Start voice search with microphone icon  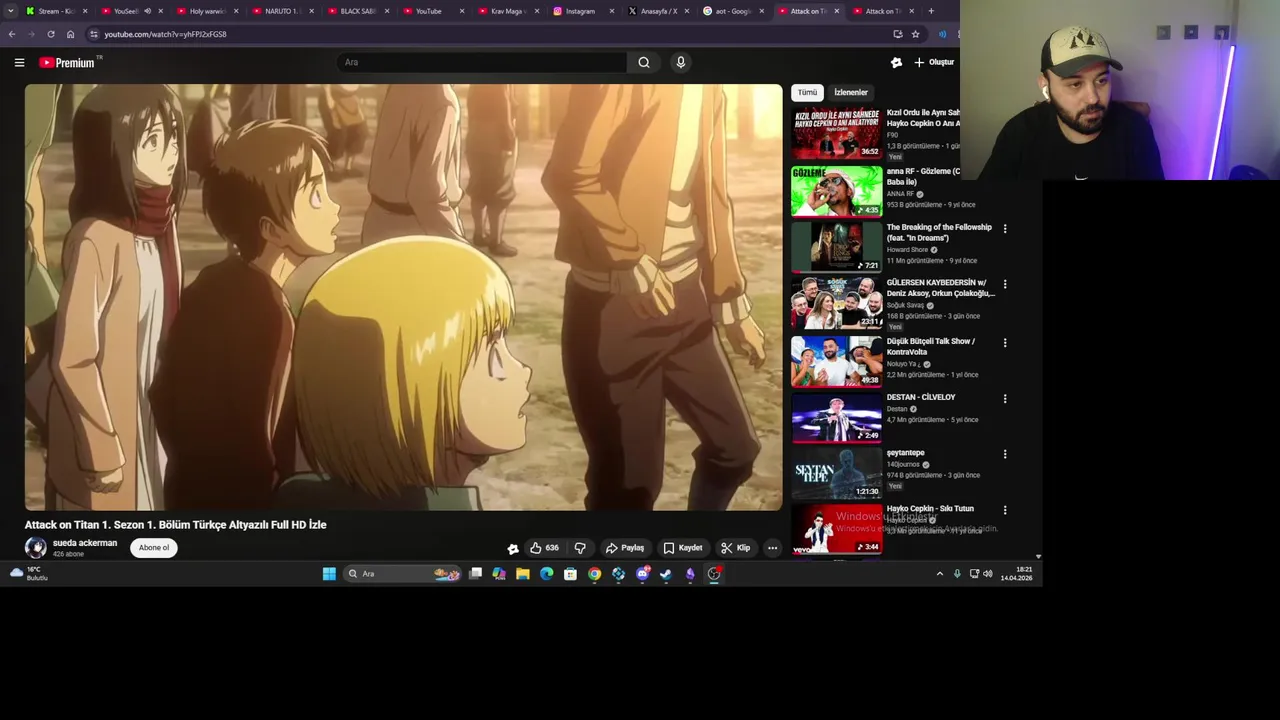tap(681, 62)
